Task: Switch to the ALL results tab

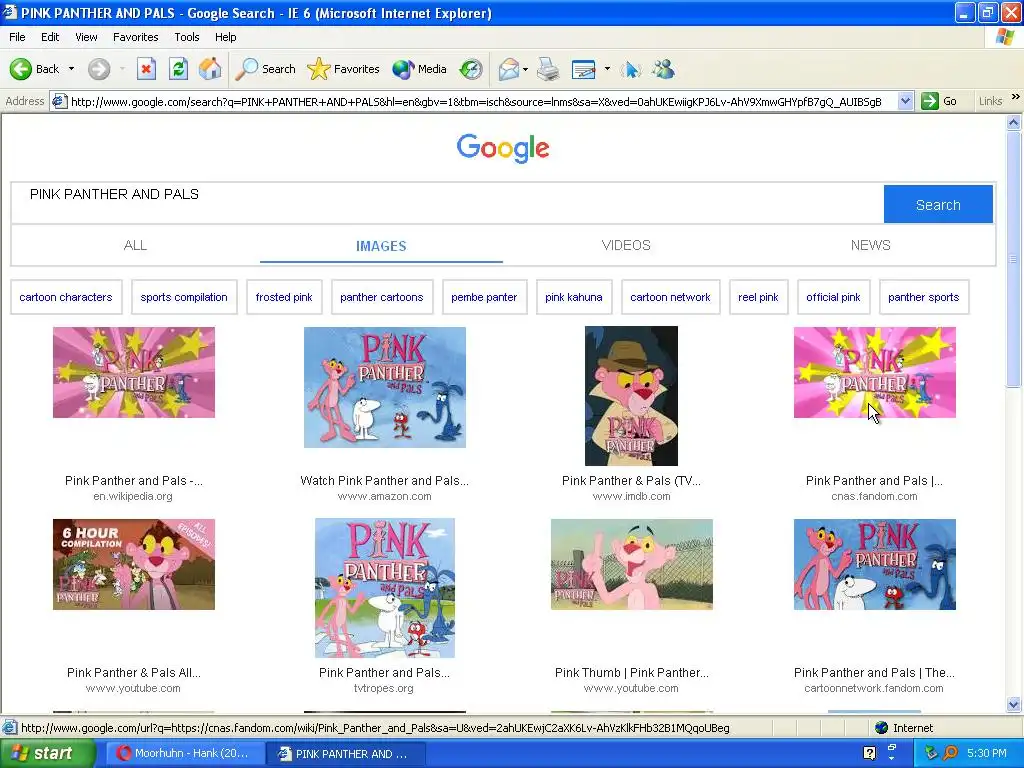Action: click(x=135, y=245)
